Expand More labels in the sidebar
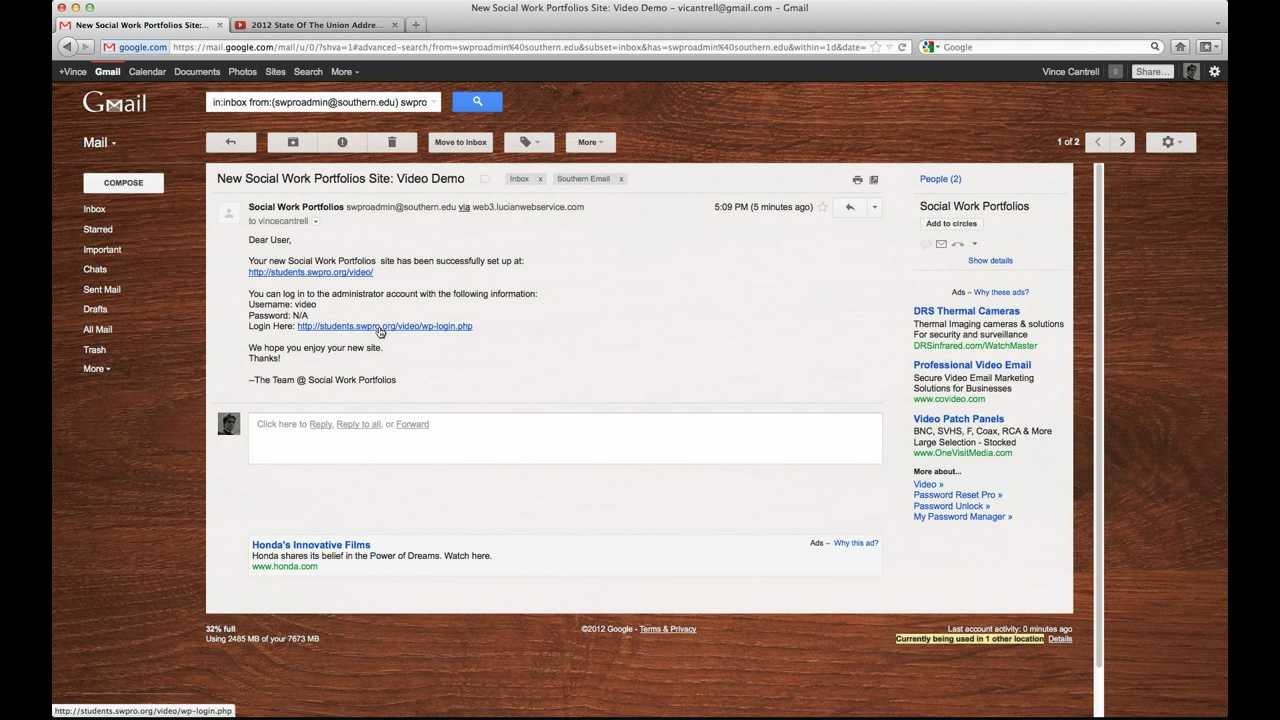This screenshot has height=720, width=1280. [96, 369]
